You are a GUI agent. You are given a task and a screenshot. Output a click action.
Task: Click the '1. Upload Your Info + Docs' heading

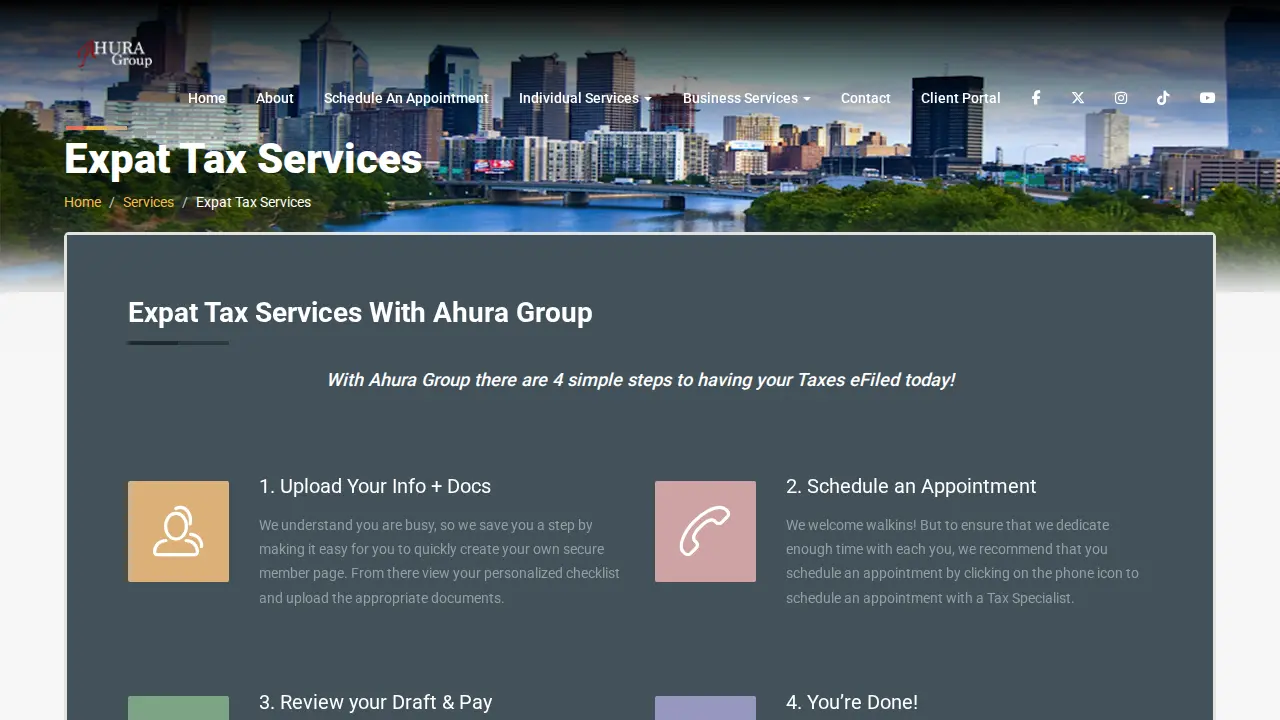pos(375,486)
